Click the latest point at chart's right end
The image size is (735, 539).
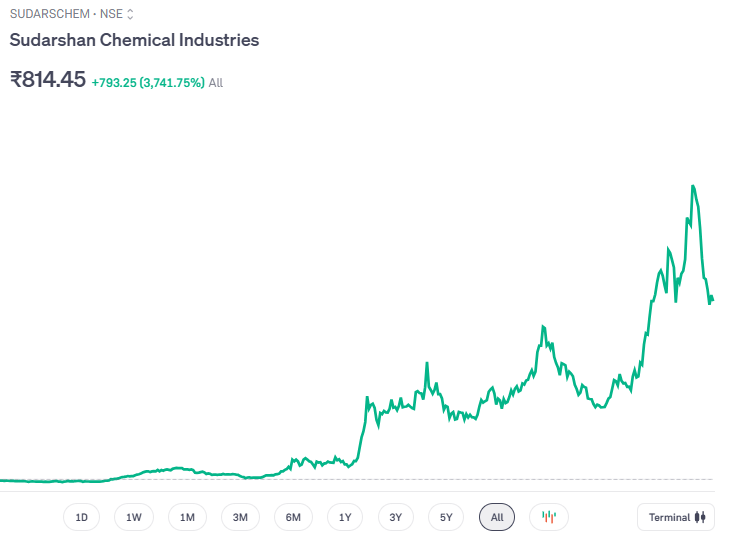[x=712, y=299]
